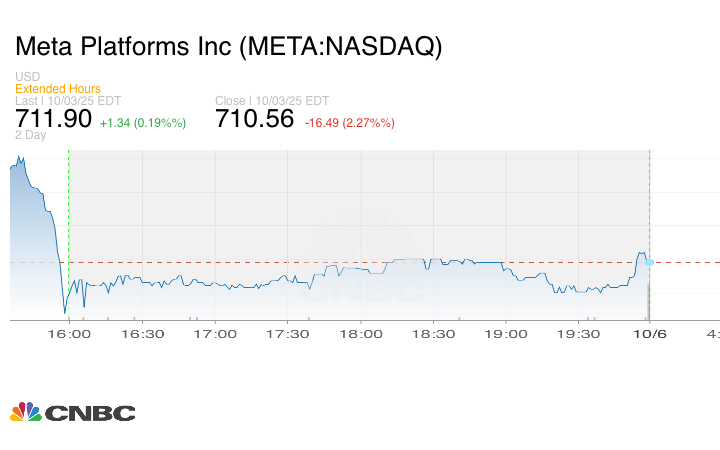720x450 pixels.
Task: Click the green +1.34 change value
Action: (x=142, y=122)
